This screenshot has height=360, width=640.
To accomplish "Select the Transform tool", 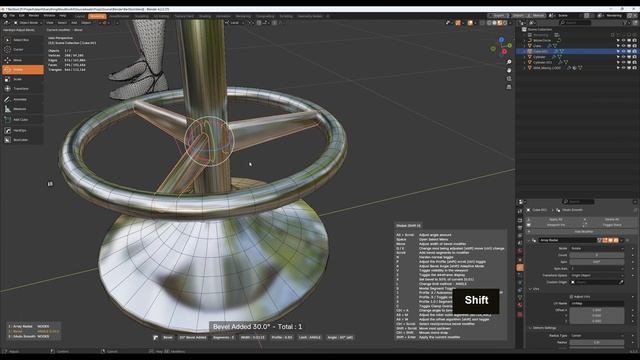I will (22, 89).
